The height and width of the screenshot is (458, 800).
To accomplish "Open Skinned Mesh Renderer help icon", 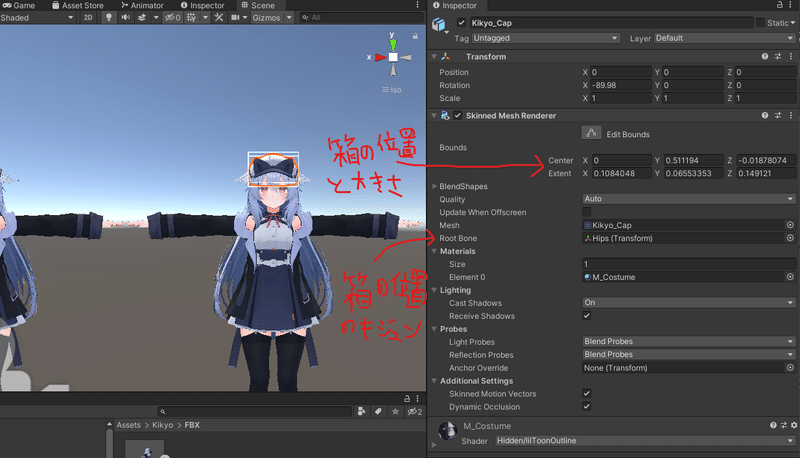I will coord(764,116).
